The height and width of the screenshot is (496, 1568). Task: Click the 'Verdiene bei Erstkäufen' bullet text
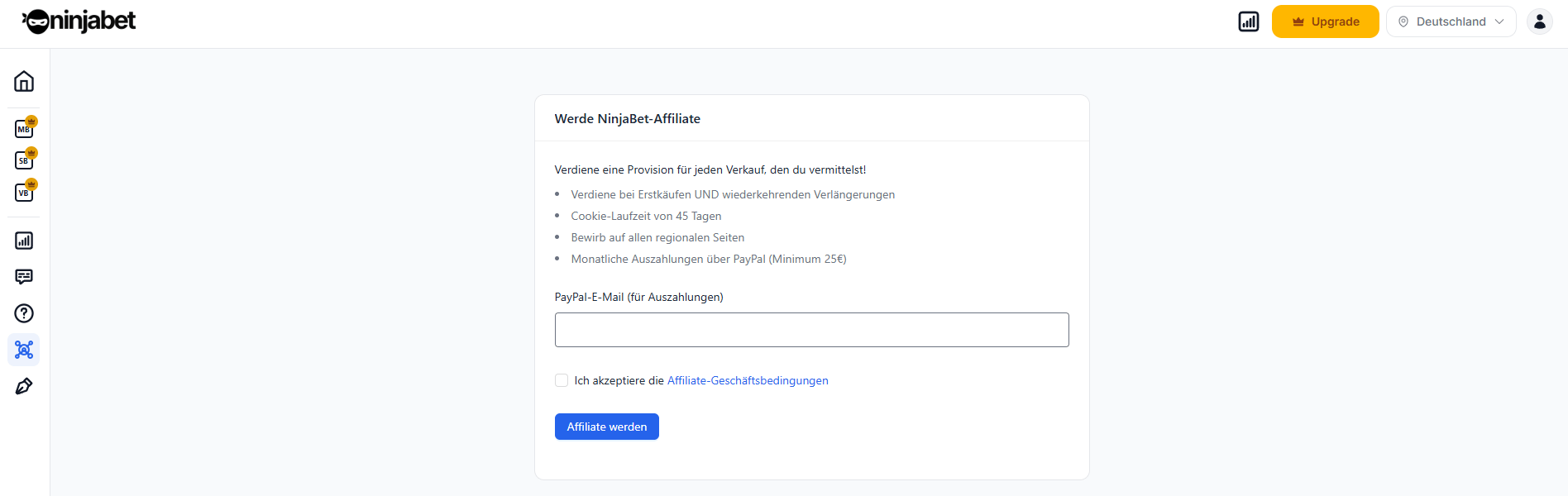point(733,194)
